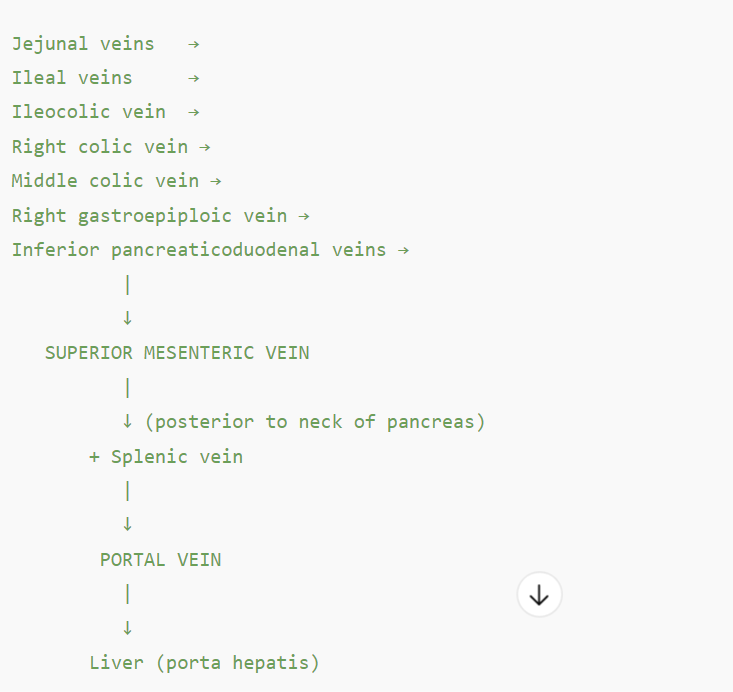Click the right arrow after 'Jejunal veins'

(194, 44)
